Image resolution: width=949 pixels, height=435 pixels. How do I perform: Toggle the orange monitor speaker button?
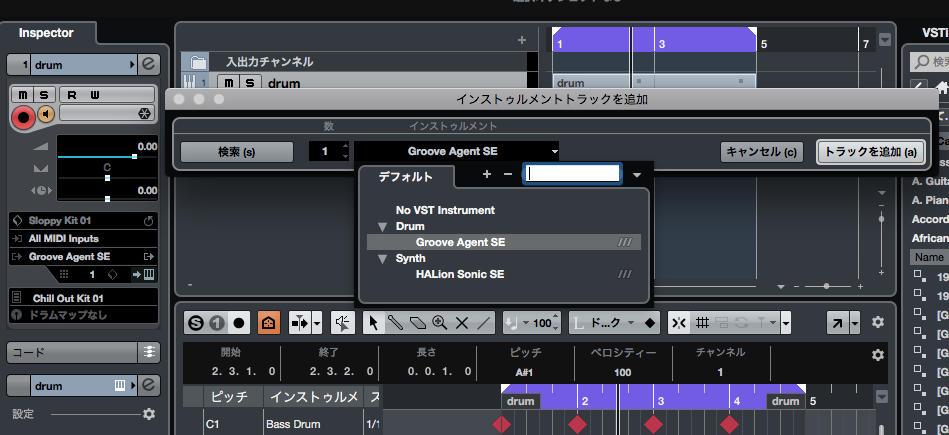46,114
